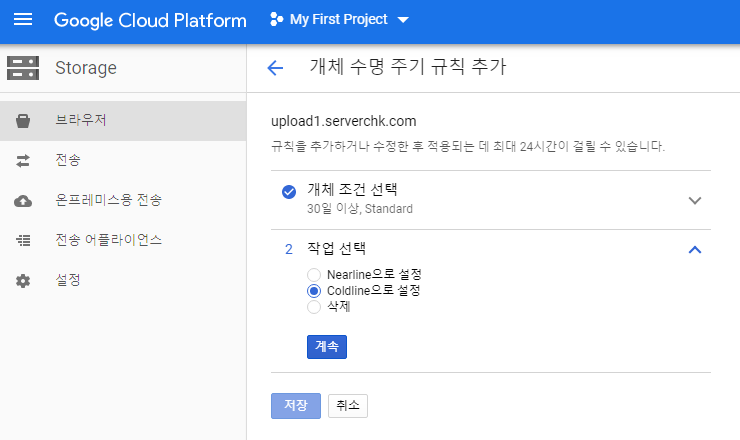Click the project hexagon icon in header

[277, 19]
